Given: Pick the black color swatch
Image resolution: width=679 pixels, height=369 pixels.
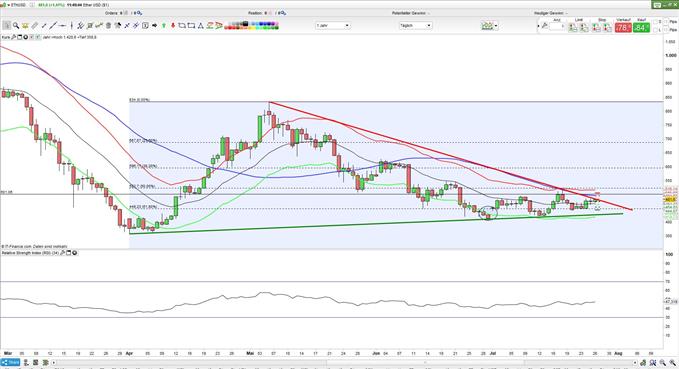Looking at the screenshot, I should (245, 23).
